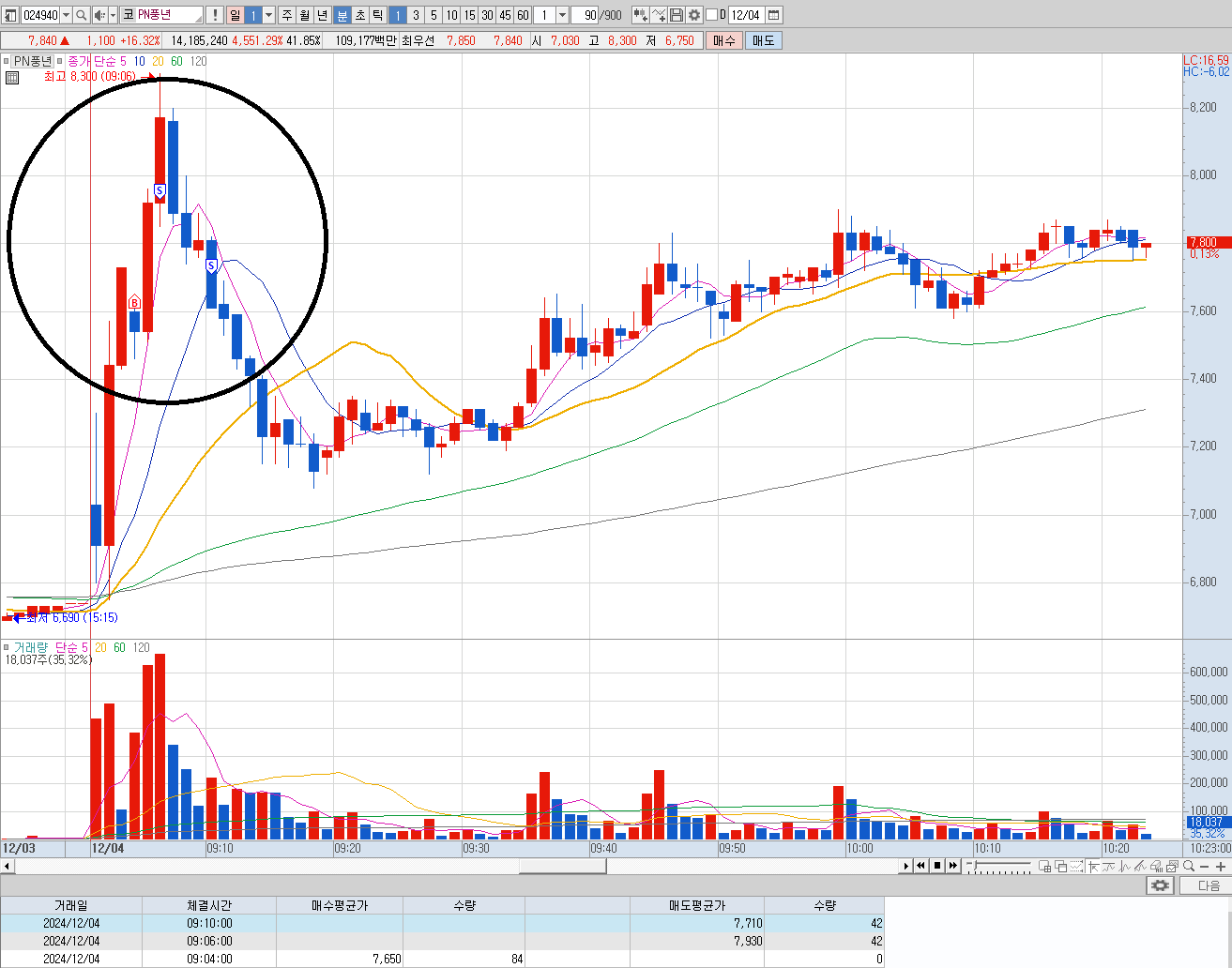Click the chart window icon beside magnifier

1172,866
